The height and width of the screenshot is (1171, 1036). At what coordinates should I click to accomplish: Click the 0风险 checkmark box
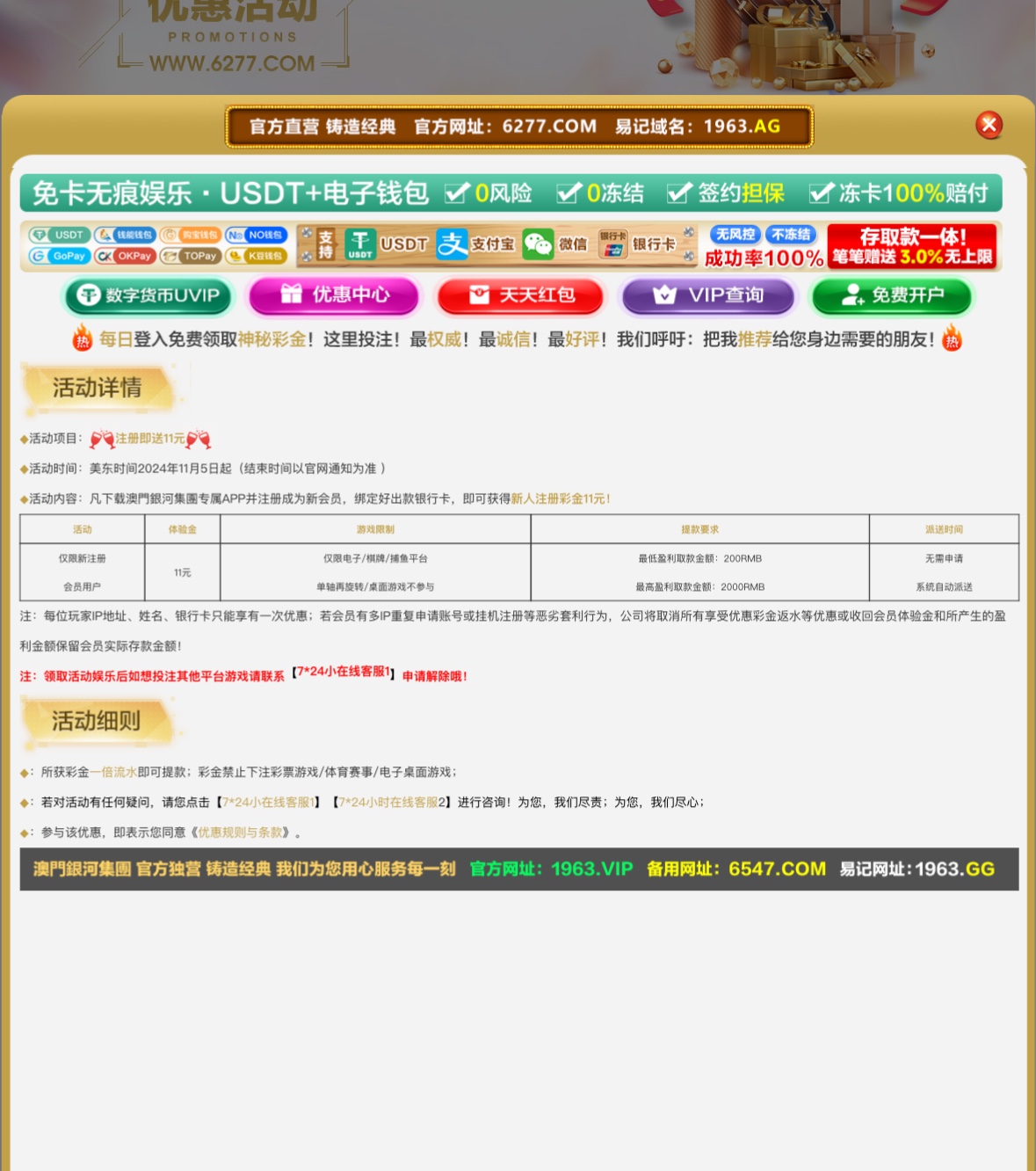click(457, 193)
